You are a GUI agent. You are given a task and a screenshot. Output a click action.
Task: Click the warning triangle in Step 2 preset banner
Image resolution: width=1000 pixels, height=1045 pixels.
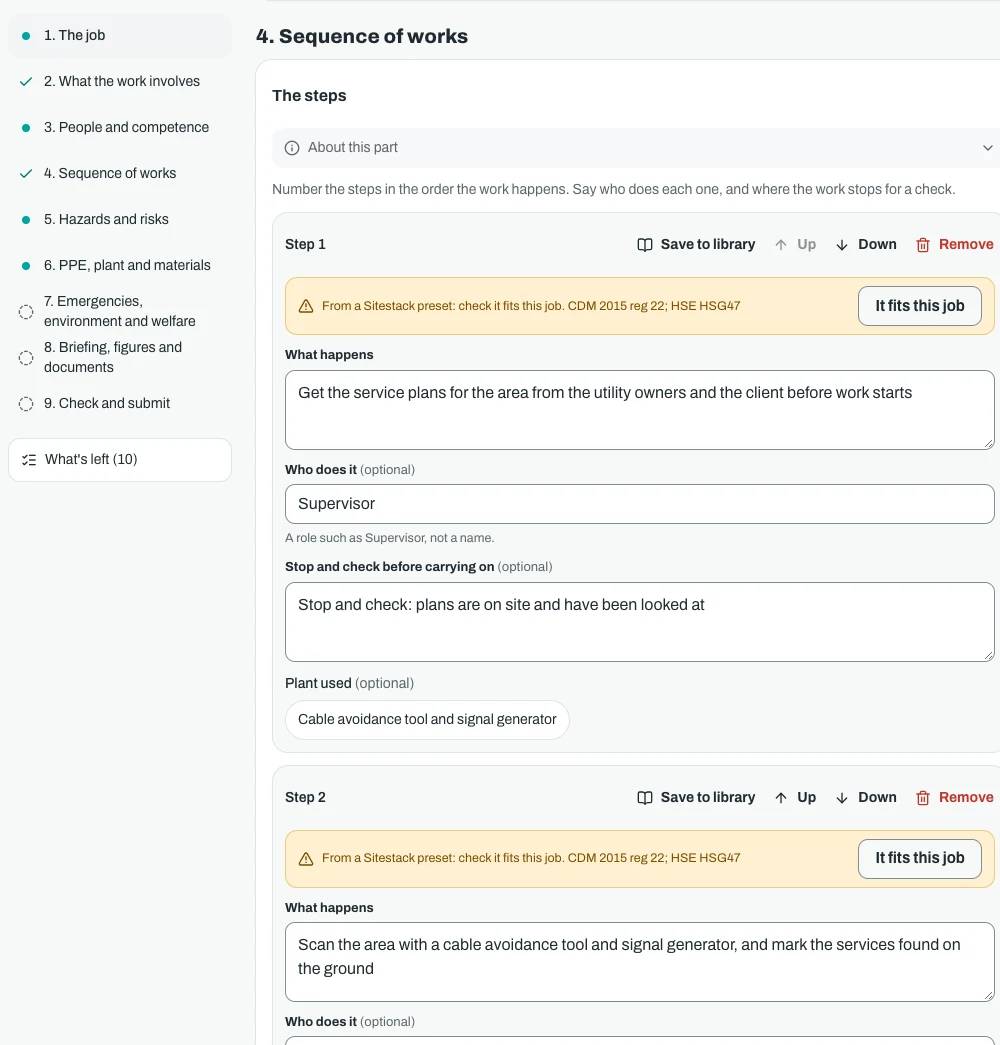pos(306,858)
